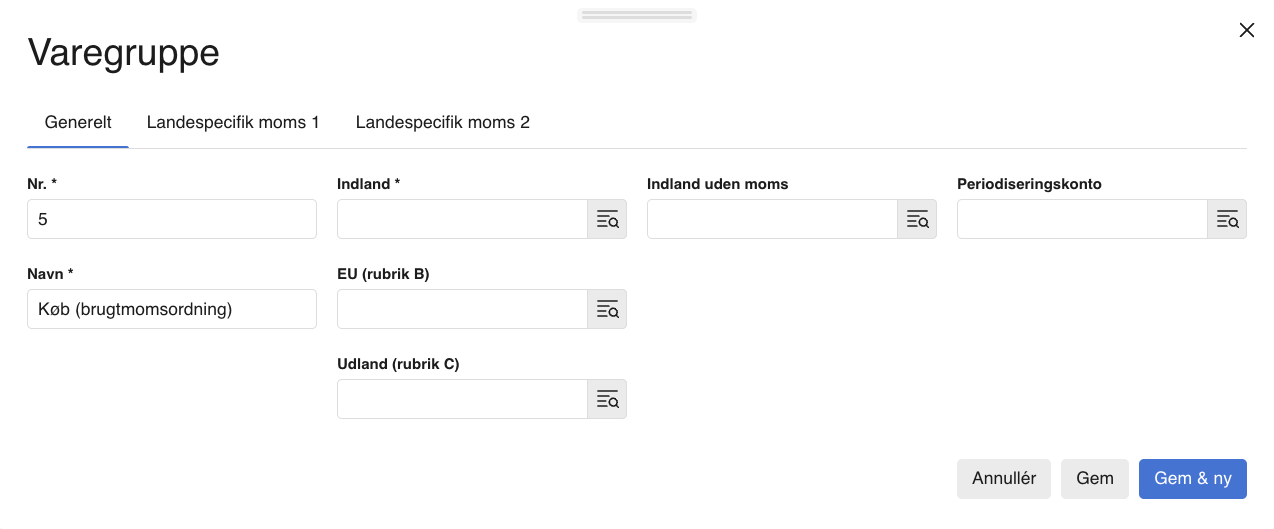This screenshot has height=529, width=1274.
Task: Grab the drag handle at dialog top
Action: pos(637,15)
